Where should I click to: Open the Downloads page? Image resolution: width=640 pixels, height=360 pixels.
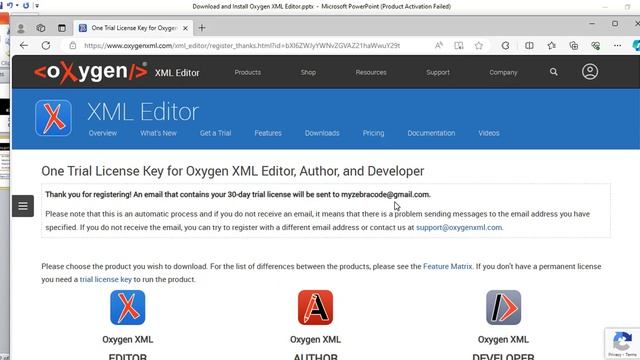pos(322,133)
